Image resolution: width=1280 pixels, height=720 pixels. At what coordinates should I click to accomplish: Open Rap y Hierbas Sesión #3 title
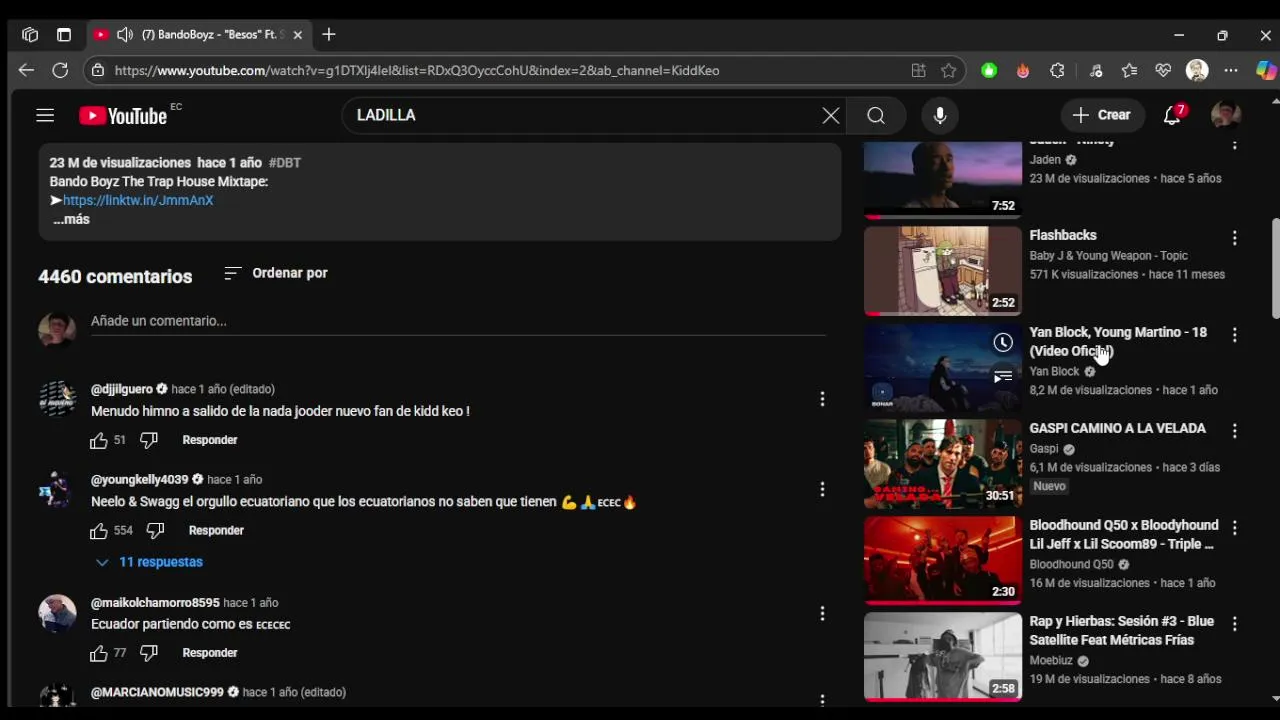click(x=1121, y=630)
